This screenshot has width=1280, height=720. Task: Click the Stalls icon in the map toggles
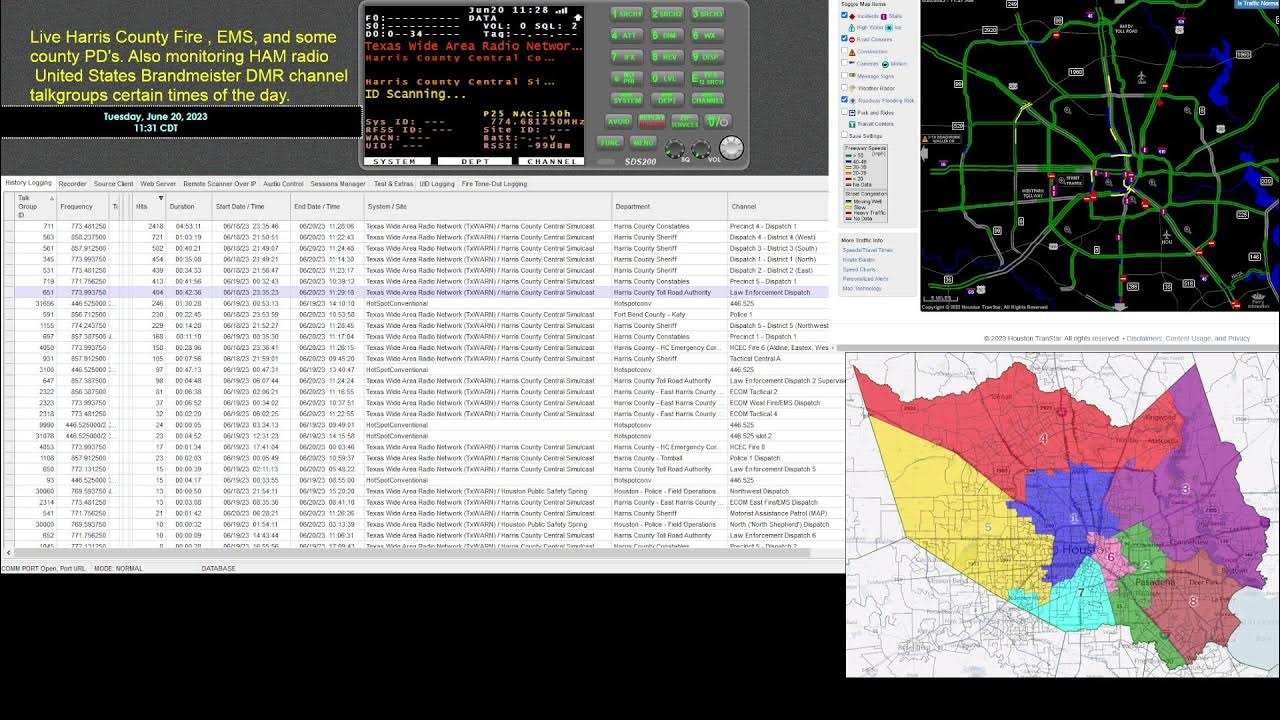tap(884, 16)
